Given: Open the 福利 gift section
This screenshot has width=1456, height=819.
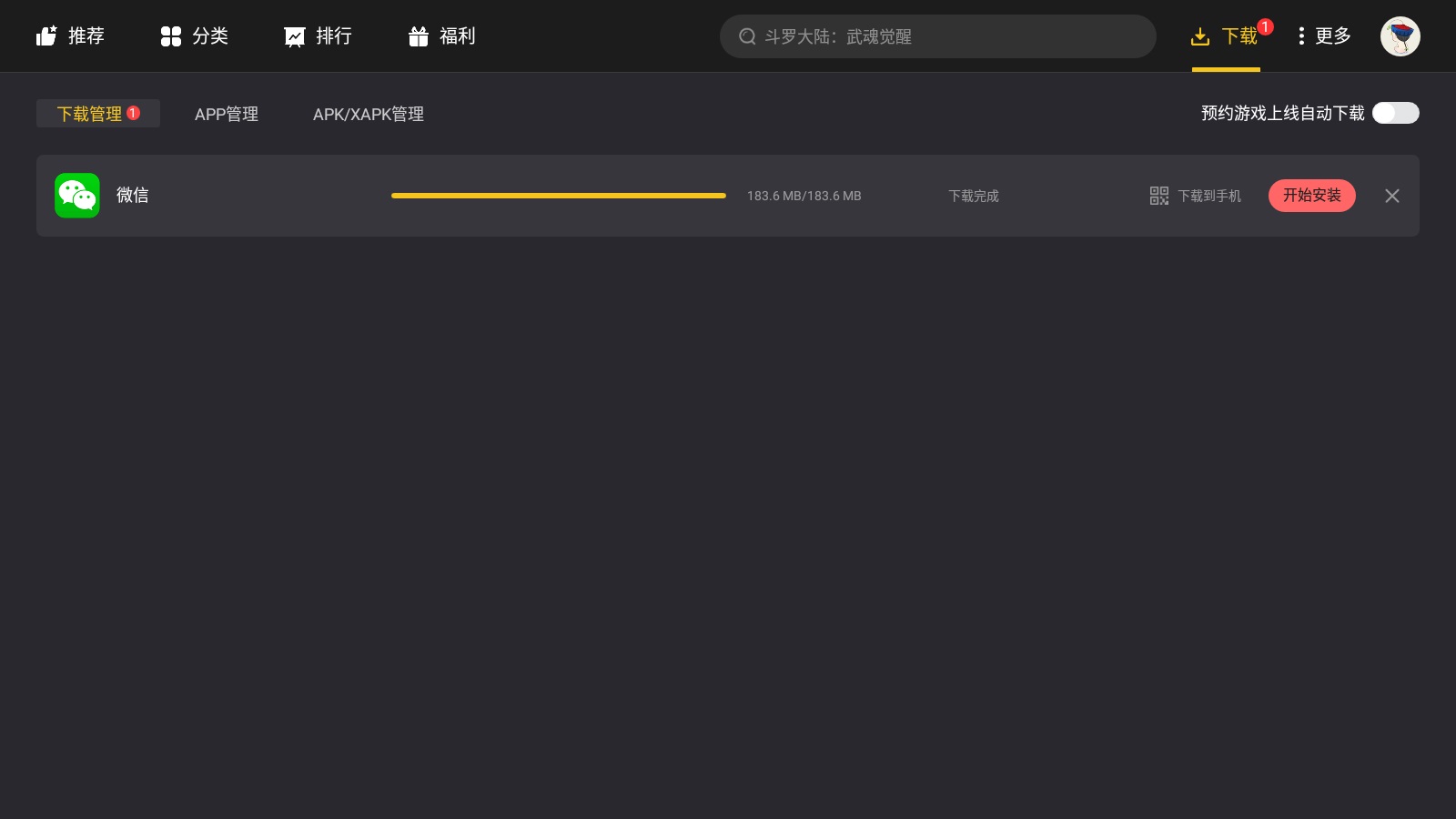Looking at the screenshot, I should point(441,36).
